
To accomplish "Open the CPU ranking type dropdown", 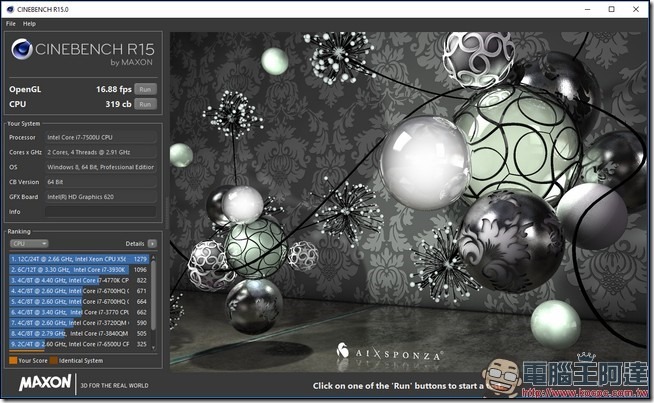I will coord(28,243).
